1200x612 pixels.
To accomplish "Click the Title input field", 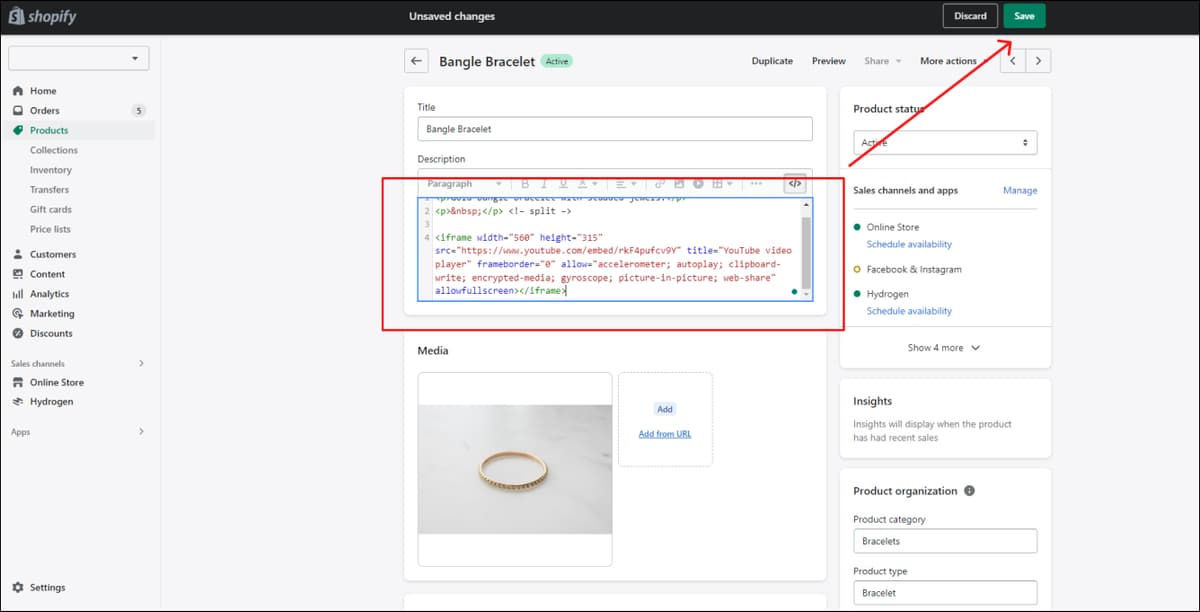I will [615, 129].
